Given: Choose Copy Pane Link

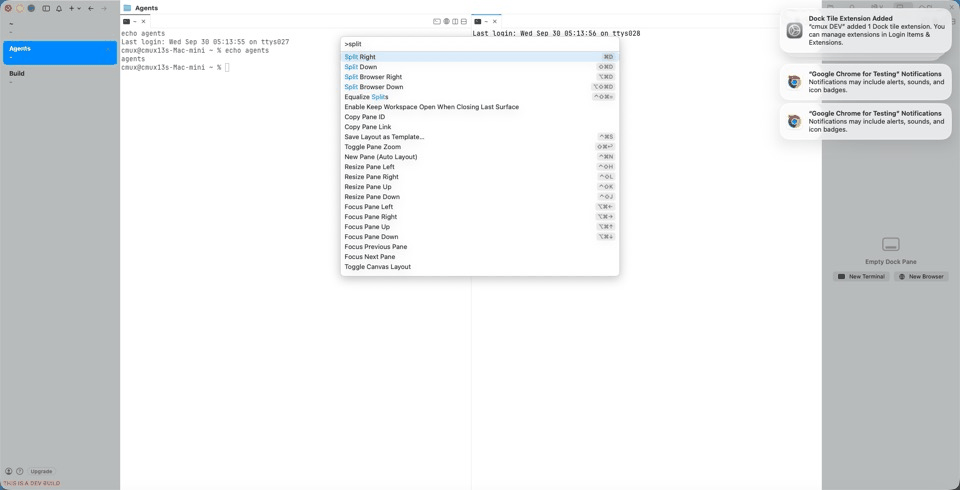Looking at the screenshot, I should (479, 127).
